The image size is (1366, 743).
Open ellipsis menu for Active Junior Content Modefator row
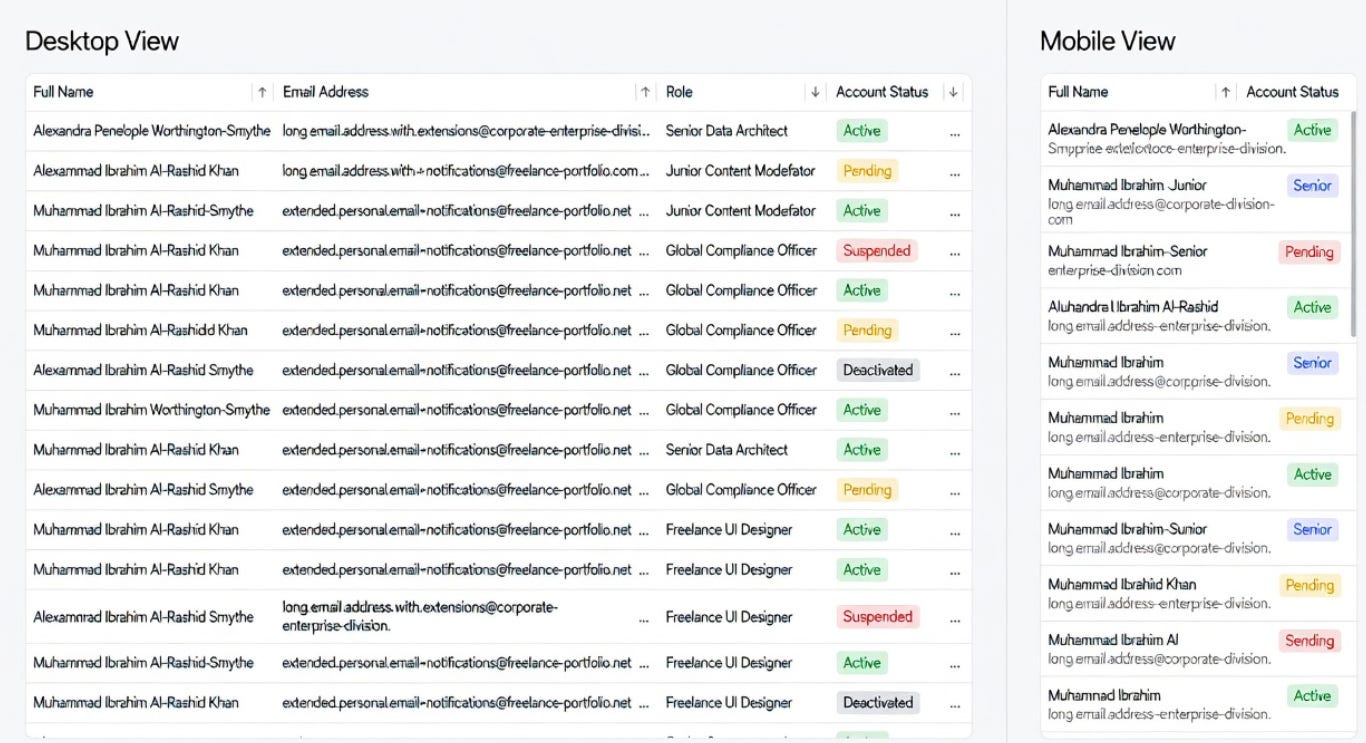[x=955, y=212]
